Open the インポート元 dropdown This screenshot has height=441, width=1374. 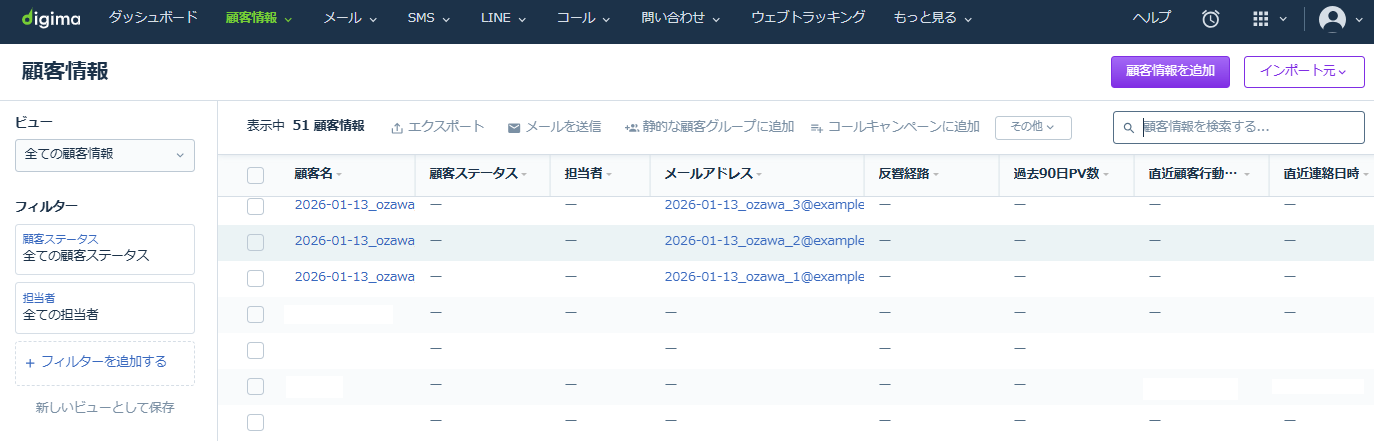point(1304,72)
